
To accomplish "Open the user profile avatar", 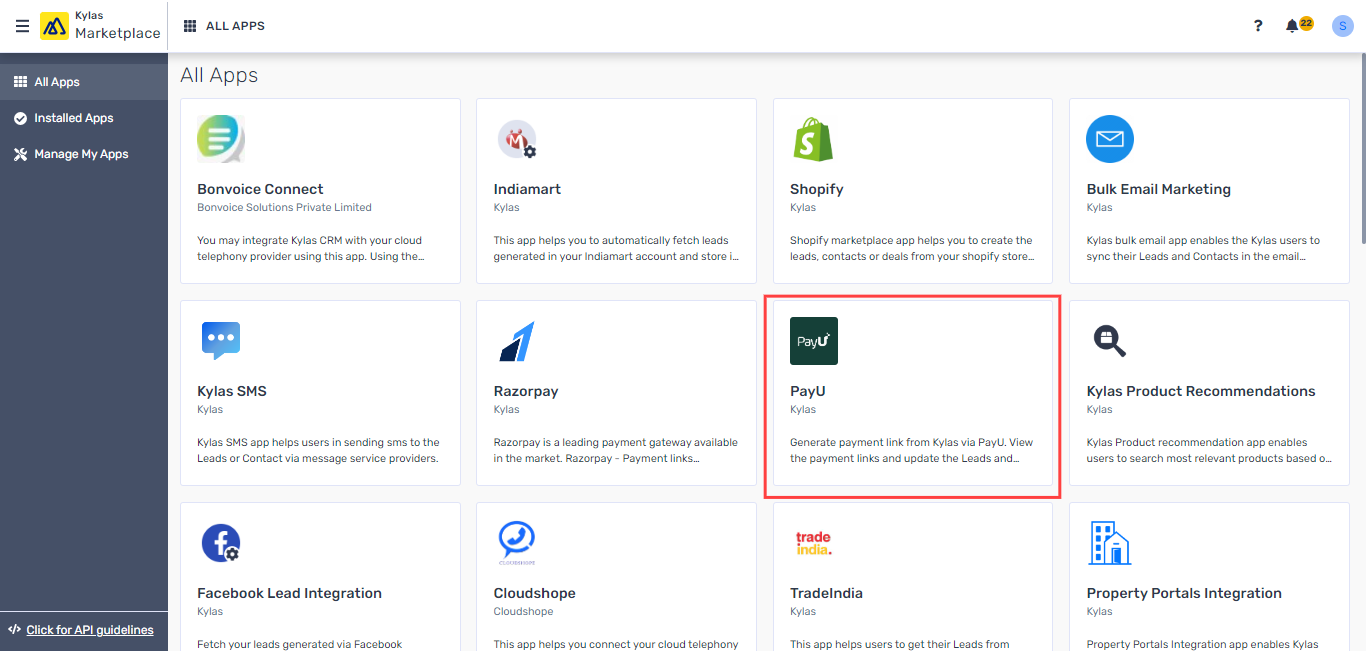I will point(1342,26).
